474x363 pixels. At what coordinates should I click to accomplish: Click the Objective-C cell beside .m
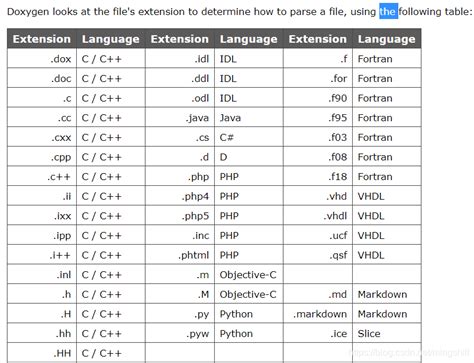pyautogui.click(x=249, y=275)
